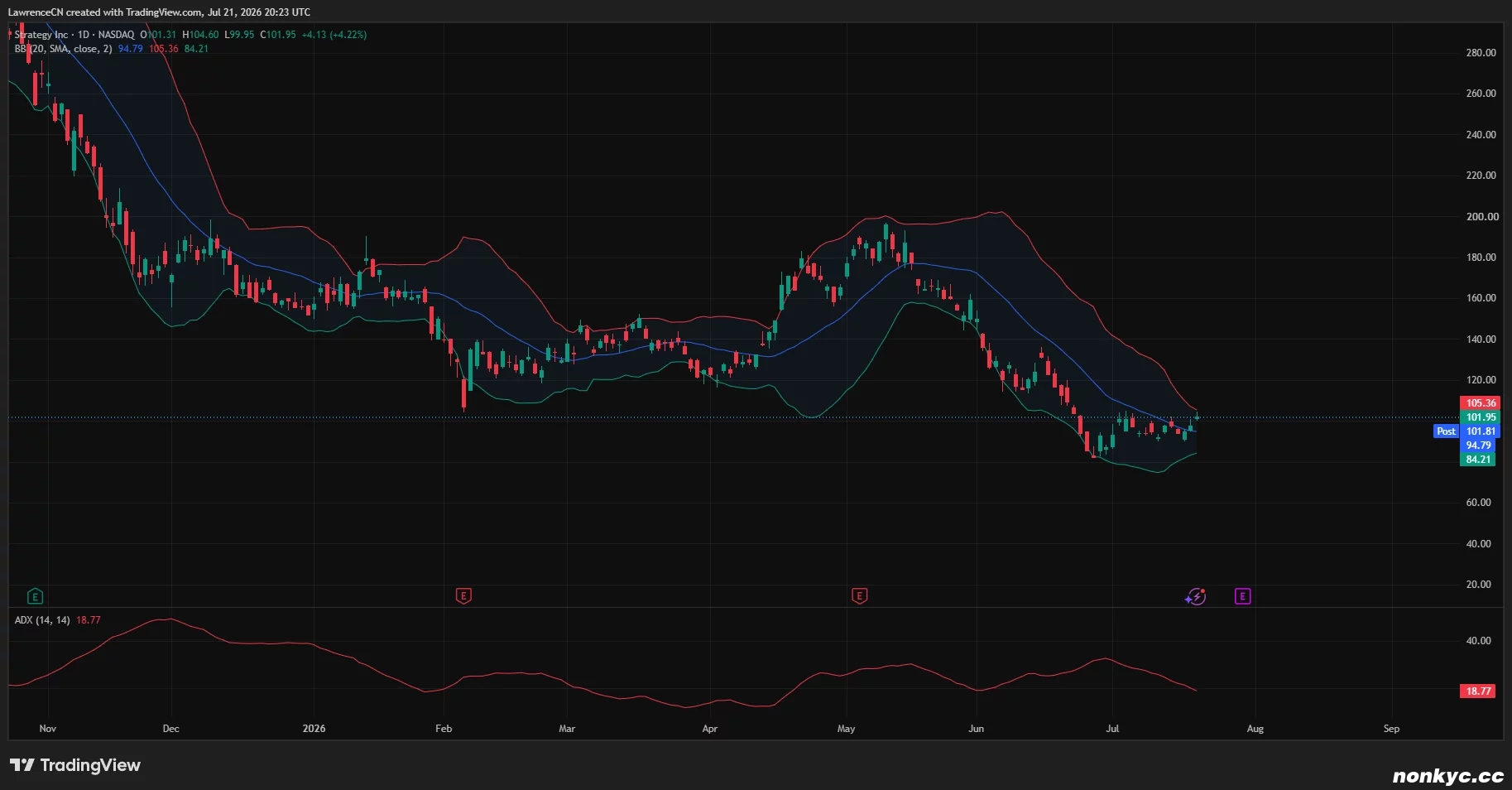This screenshot has height=790, width=1512.
Task: Click the 2026 label on time axis
Action: [x=314, y=729]
